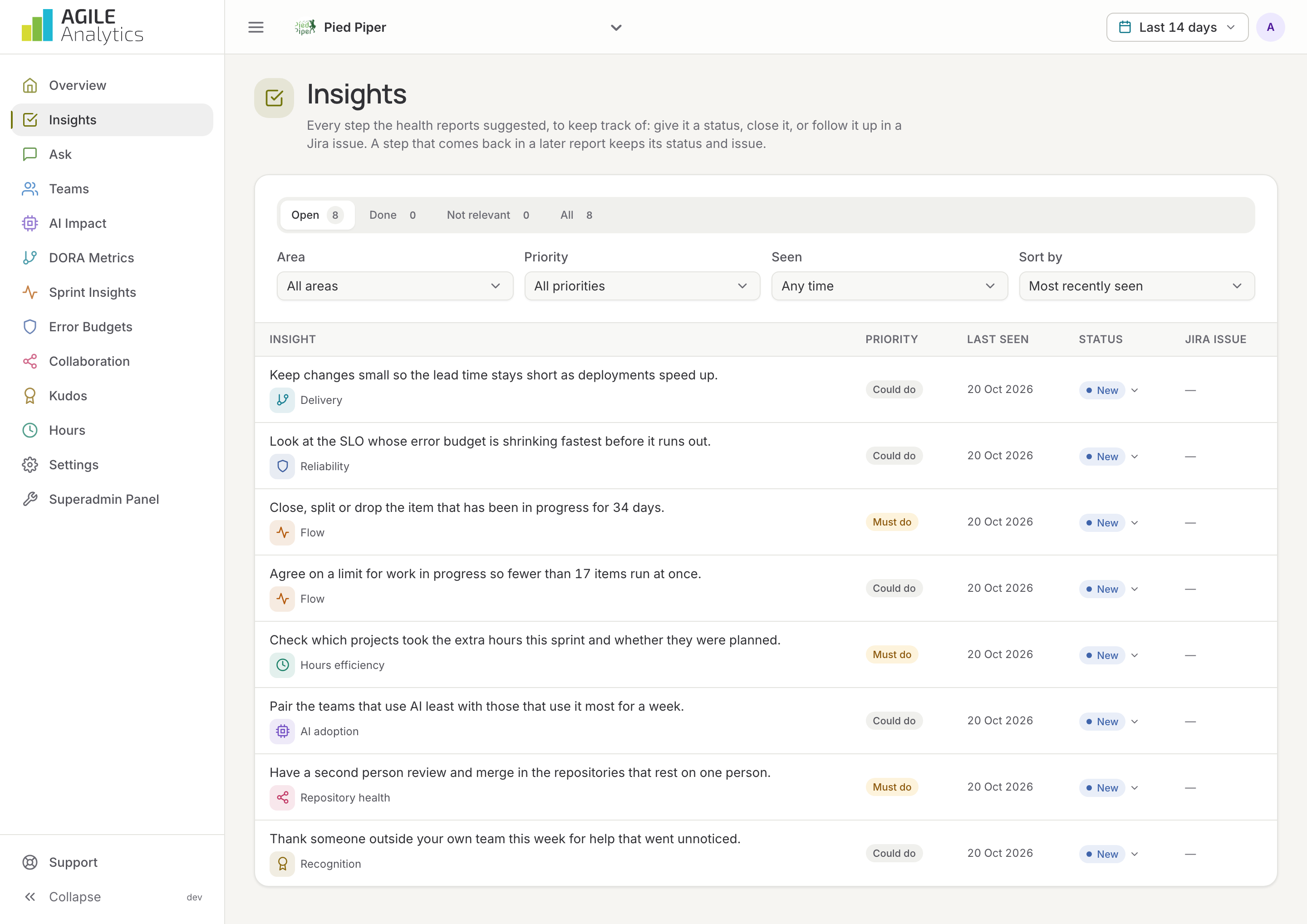The width and height of the screenshot is (1307, 924).
Task: Click Could do badge on Pair the teams row
Action: pos(894,721)
